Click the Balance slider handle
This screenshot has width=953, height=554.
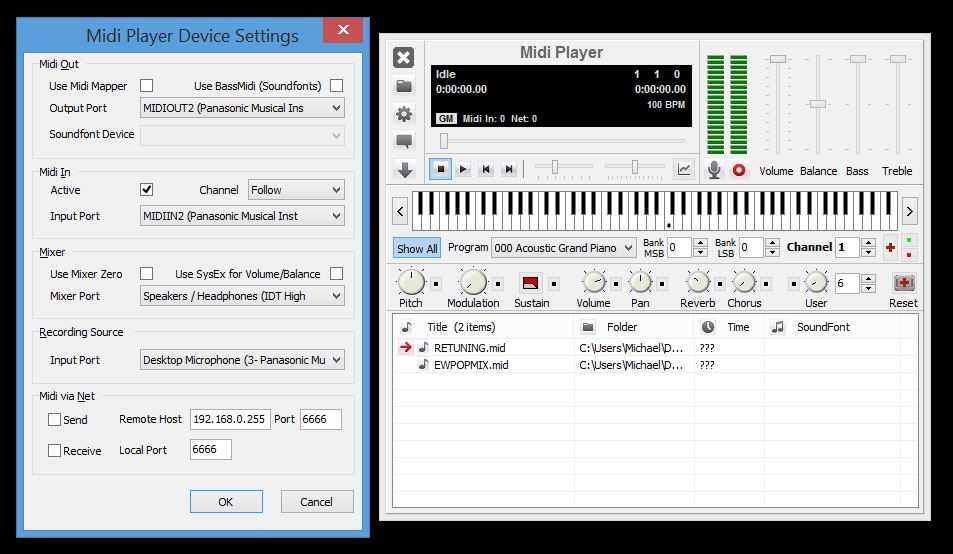[818, 104]
